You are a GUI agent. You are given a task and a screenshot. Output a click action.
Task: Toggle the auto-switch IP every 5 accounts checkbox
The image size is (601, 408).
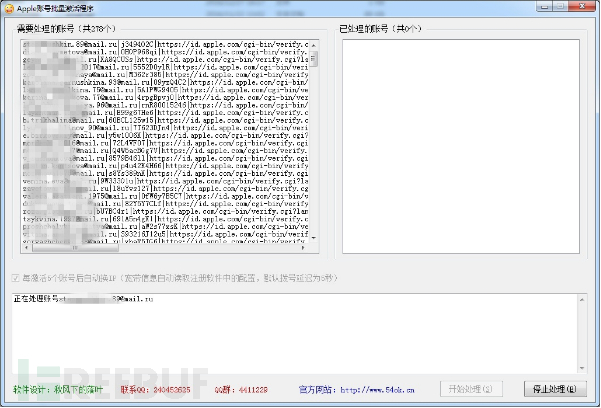point(15,278)
